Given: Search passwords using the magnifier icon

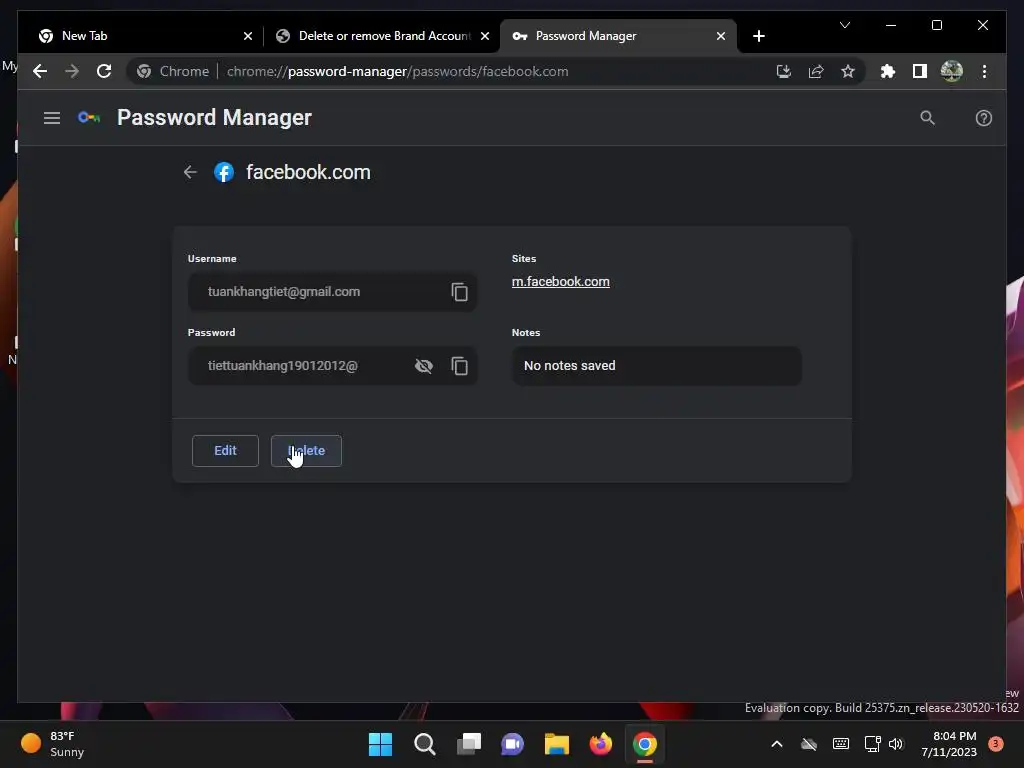Looking at the screenshot, I should [x=927, y=118].
